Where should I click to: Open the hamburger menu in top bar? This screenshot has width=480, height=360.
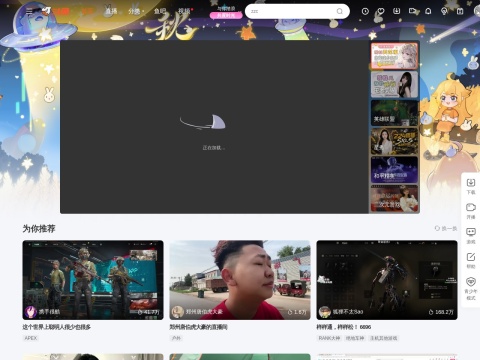[x=30, y=11]
